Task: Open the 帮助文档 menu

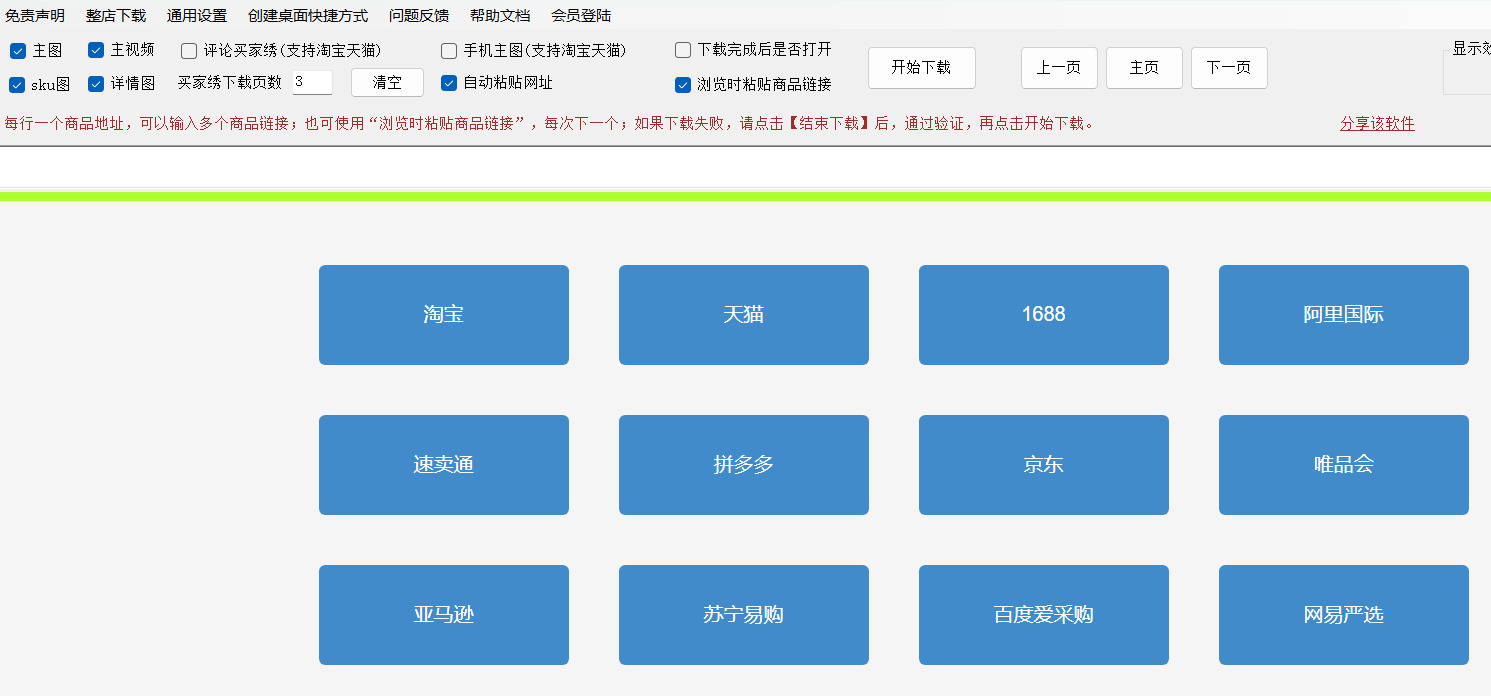Action: (500, 16)
